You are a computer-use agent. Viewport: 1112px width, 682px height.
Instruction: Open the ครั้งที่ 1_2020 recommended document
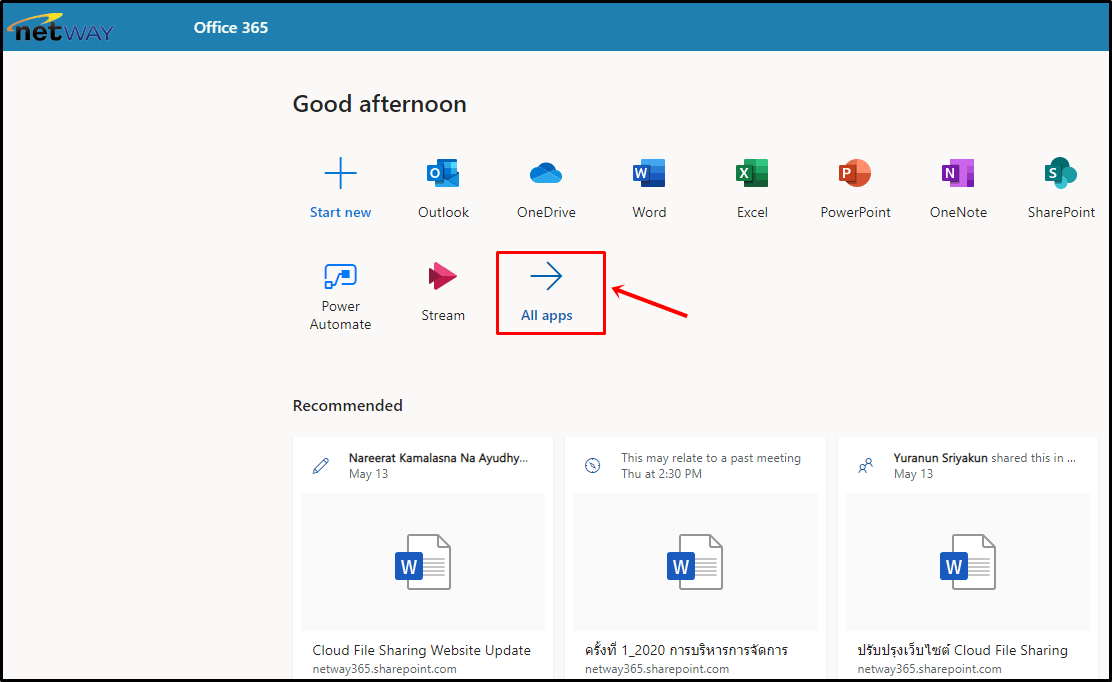686,650
